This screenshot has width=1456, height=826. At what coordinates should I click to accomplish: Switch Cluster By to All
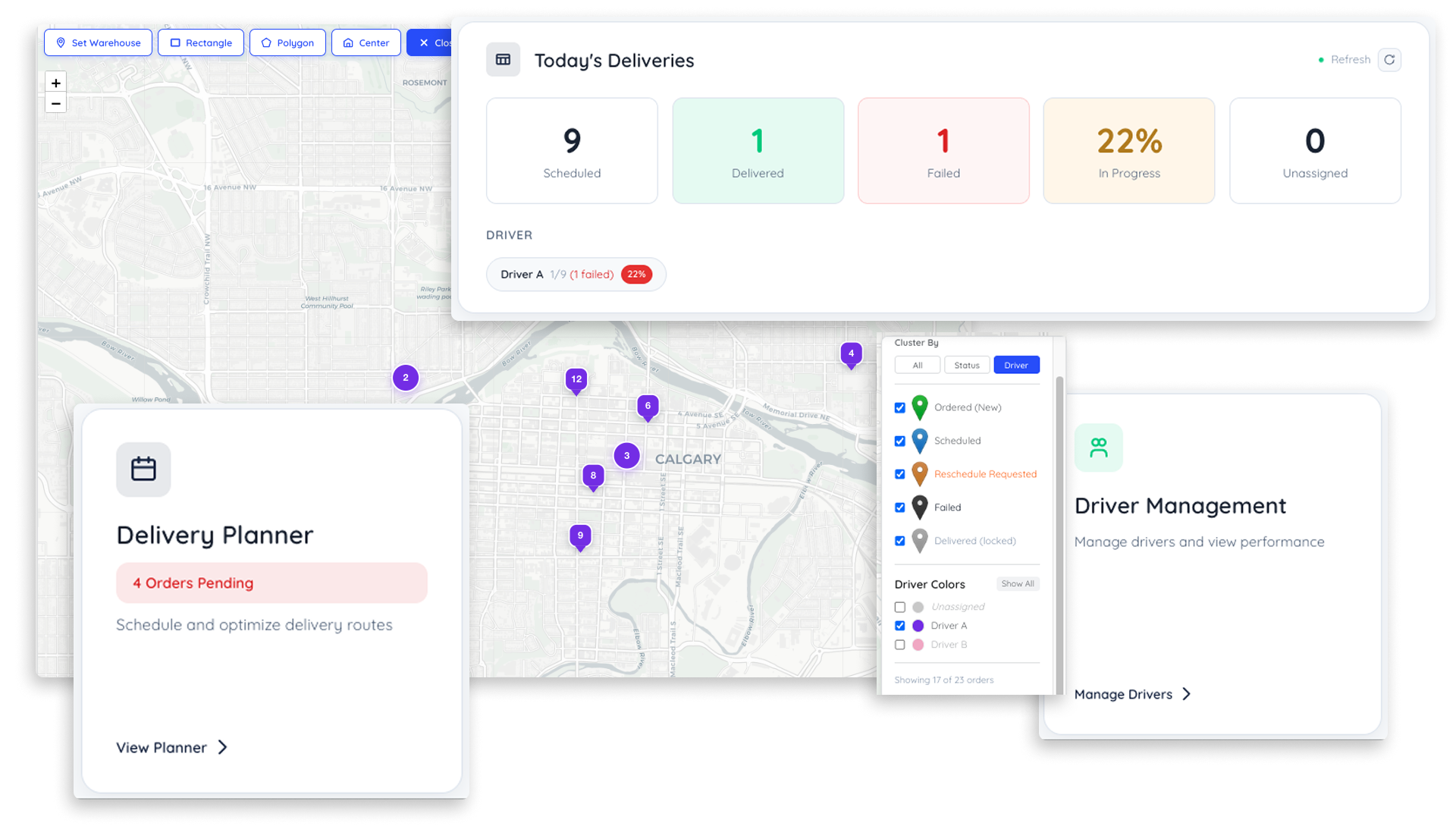(917, 365)
